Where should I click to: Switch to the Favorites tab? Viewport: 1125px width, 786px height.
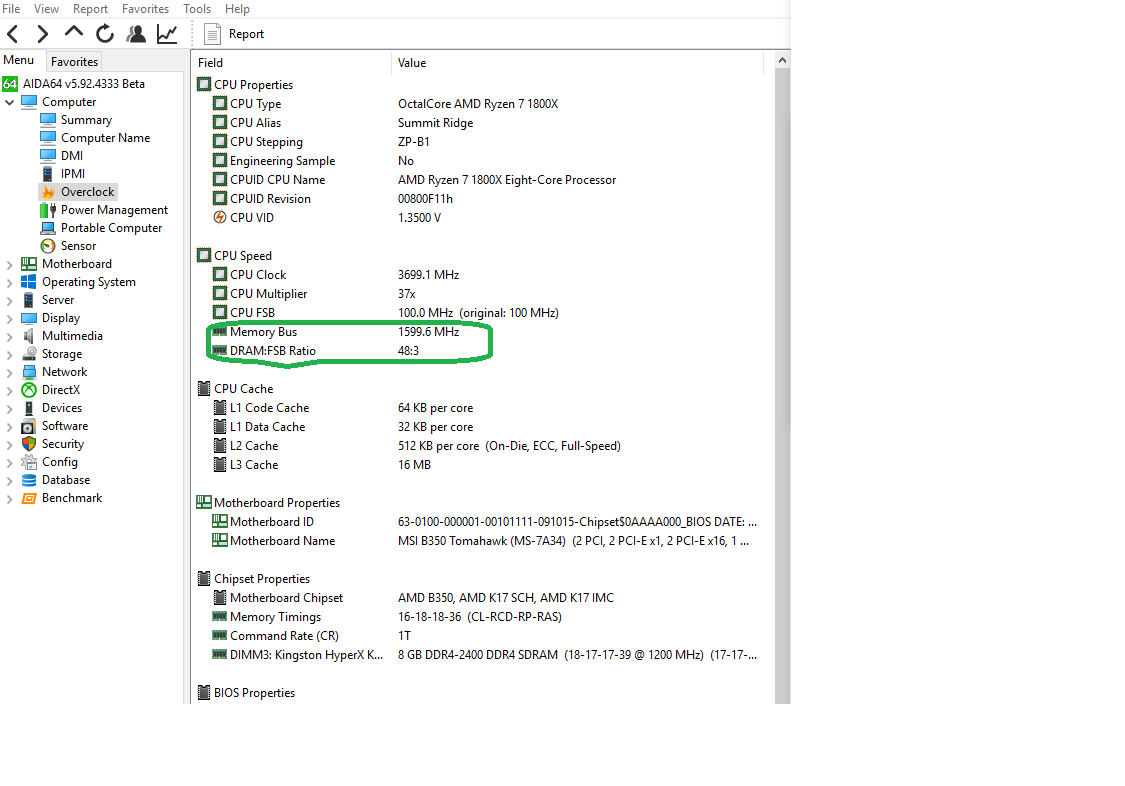(74, 62)
